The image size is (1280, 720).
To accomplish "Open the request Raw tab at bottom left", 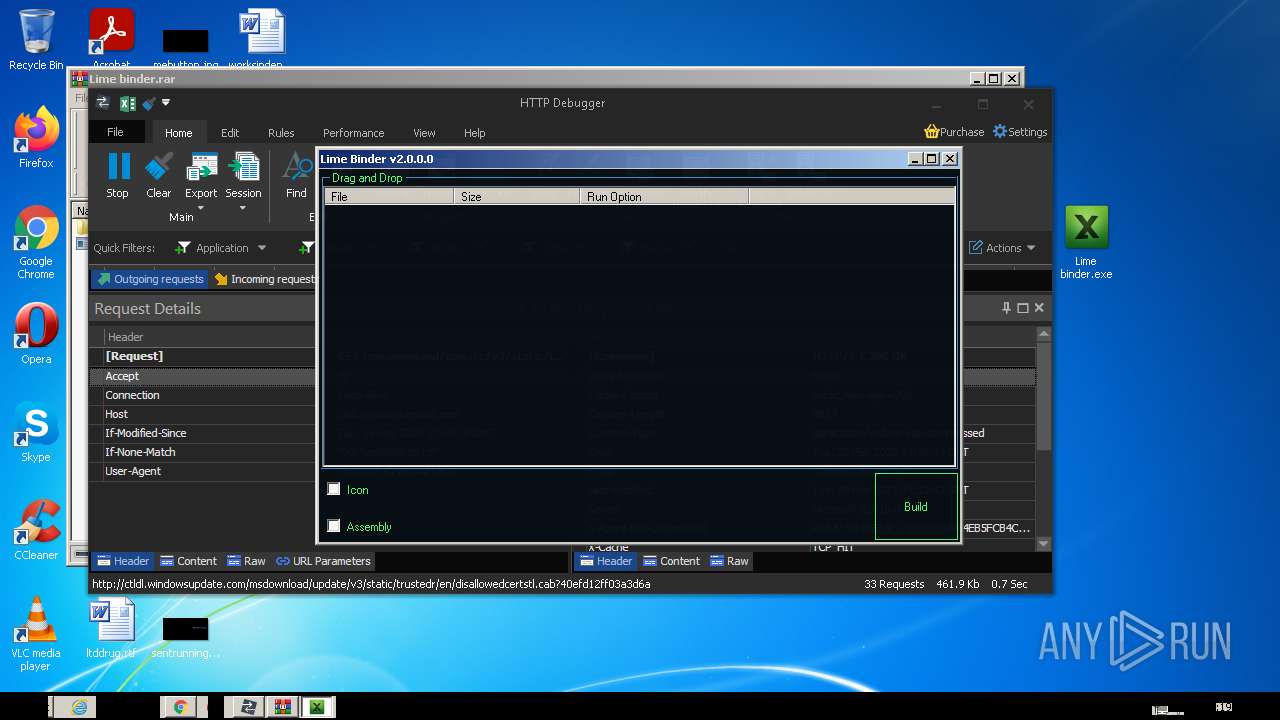I will (x=246, y=561).
